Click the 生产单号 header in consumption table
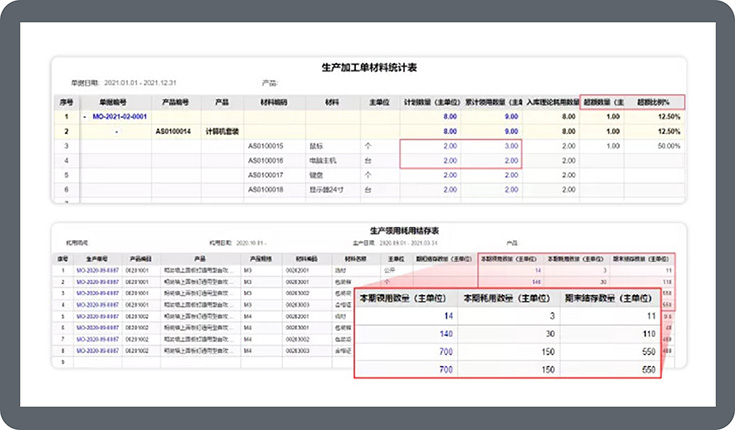The image size is (735, 430). tap(97, 259)
